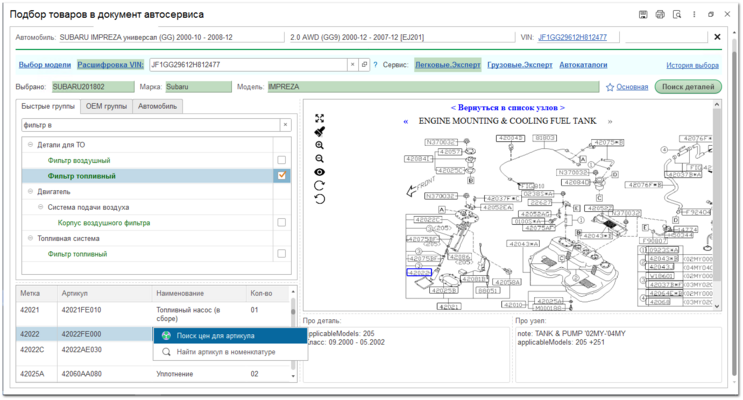This screenshot has height=400, width=743.
Task: Go to previous diagram with « arrow
Action: [406, 121]
